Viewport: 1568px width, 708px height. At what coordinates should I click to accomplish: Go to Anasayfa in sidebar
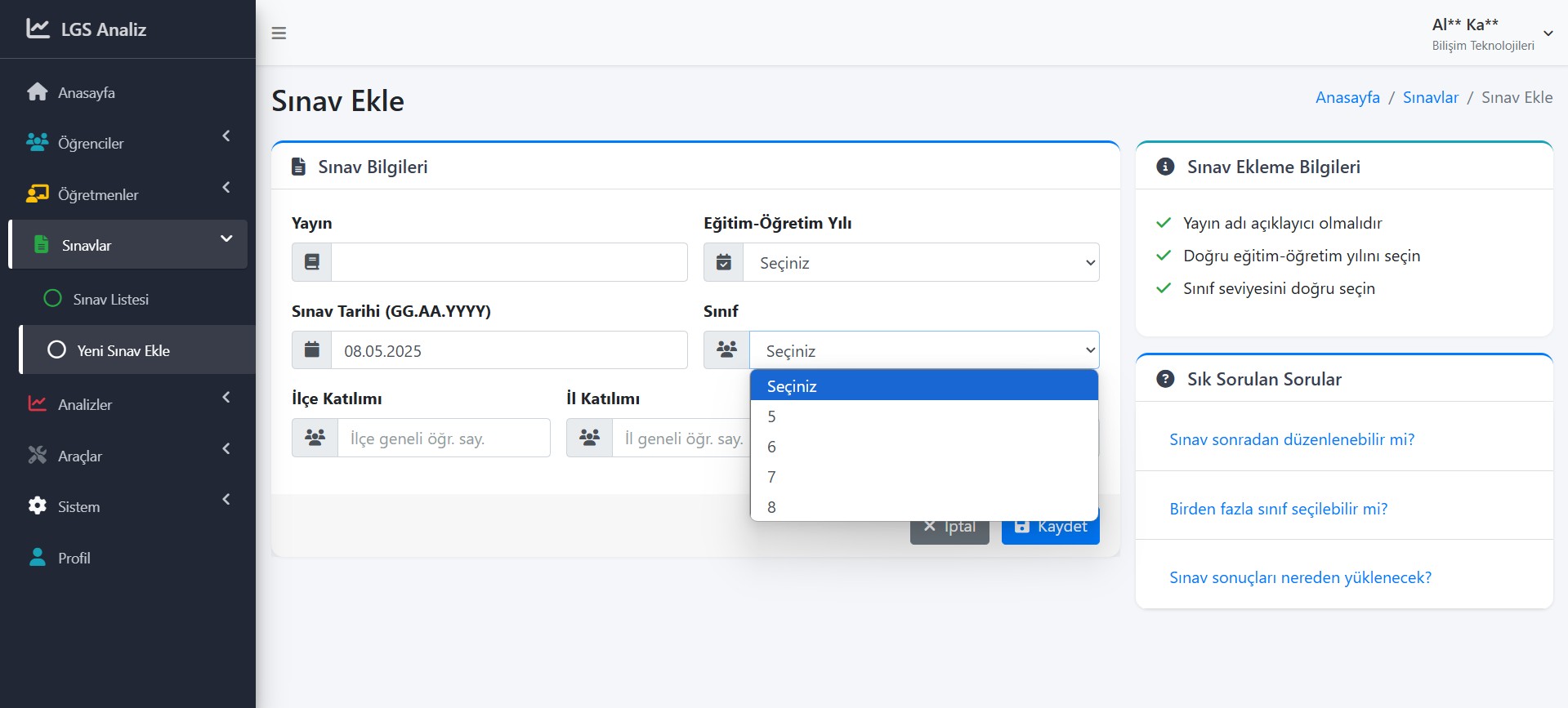(86, 92)
